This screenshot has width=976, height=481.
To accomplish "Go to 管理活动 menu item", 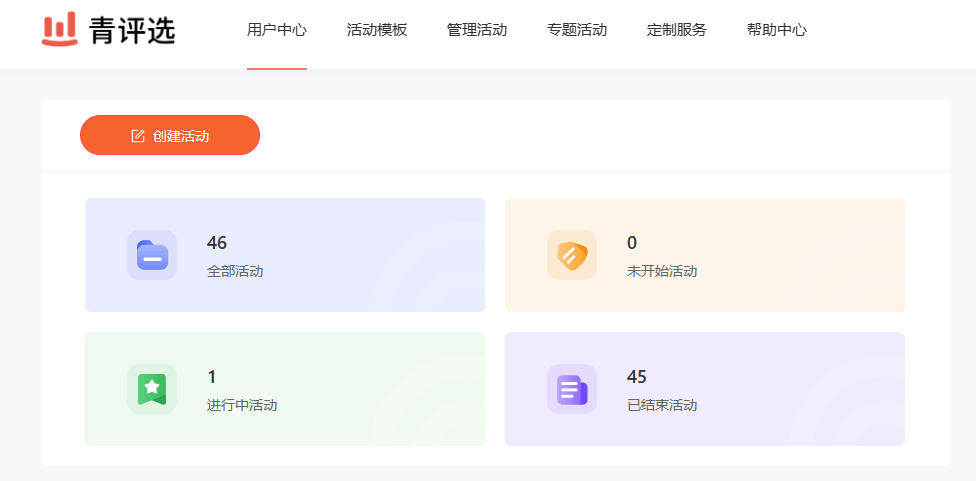I will coord(477,30).
